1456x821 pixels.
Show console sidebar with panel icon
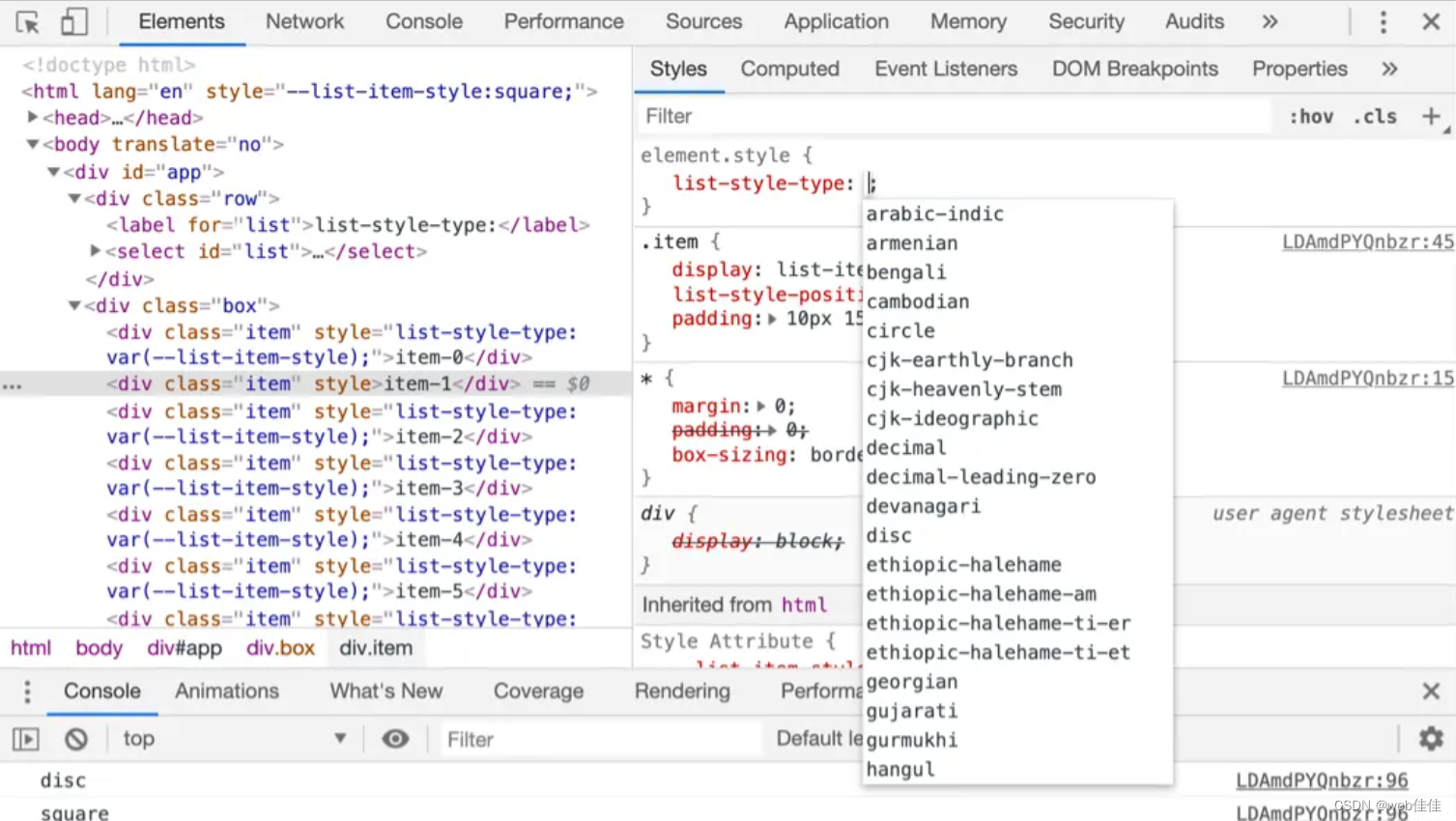tap(26, 739)
